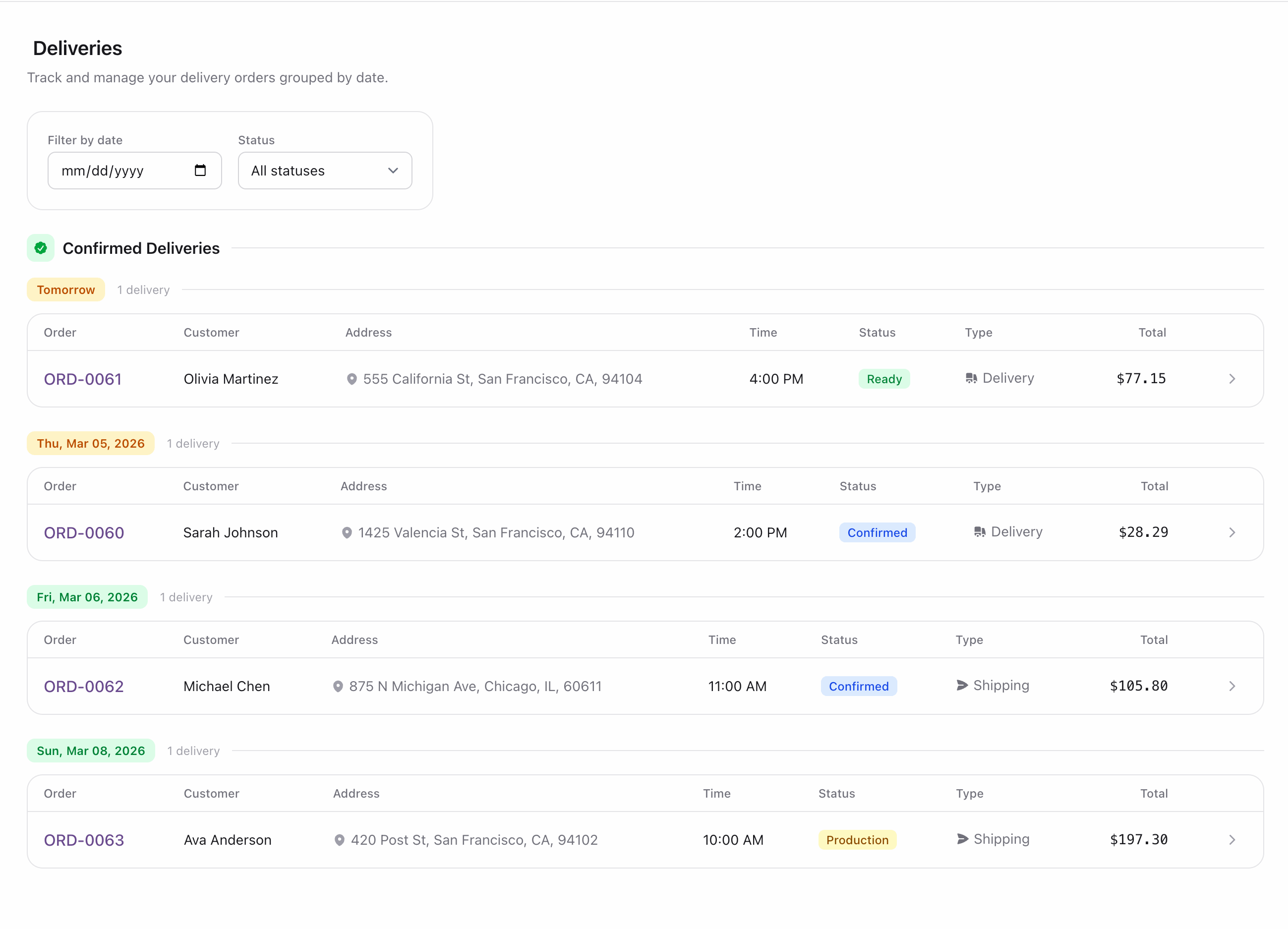Click the map pin beside 555 California St address
The width and height of the screenshot is (1288, 929).
point(352,379)
